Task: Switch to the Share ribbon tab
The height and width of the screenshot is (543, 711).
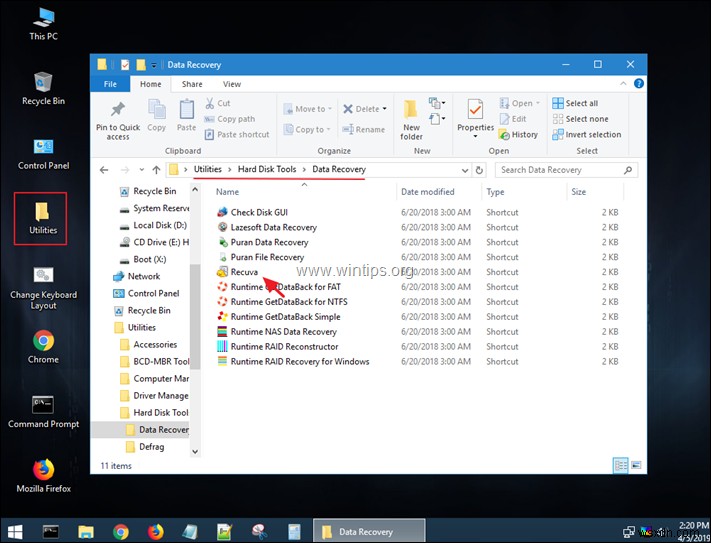Action: (x=192, y=84)
